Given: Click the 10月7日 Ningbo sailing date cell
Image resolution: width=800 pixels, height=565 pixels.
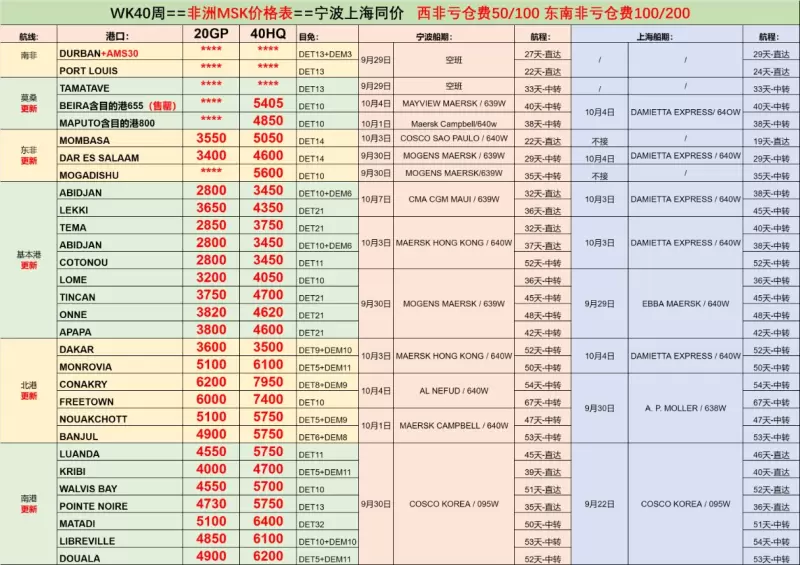Looking at the screenshot, I should tap(376, 199).
